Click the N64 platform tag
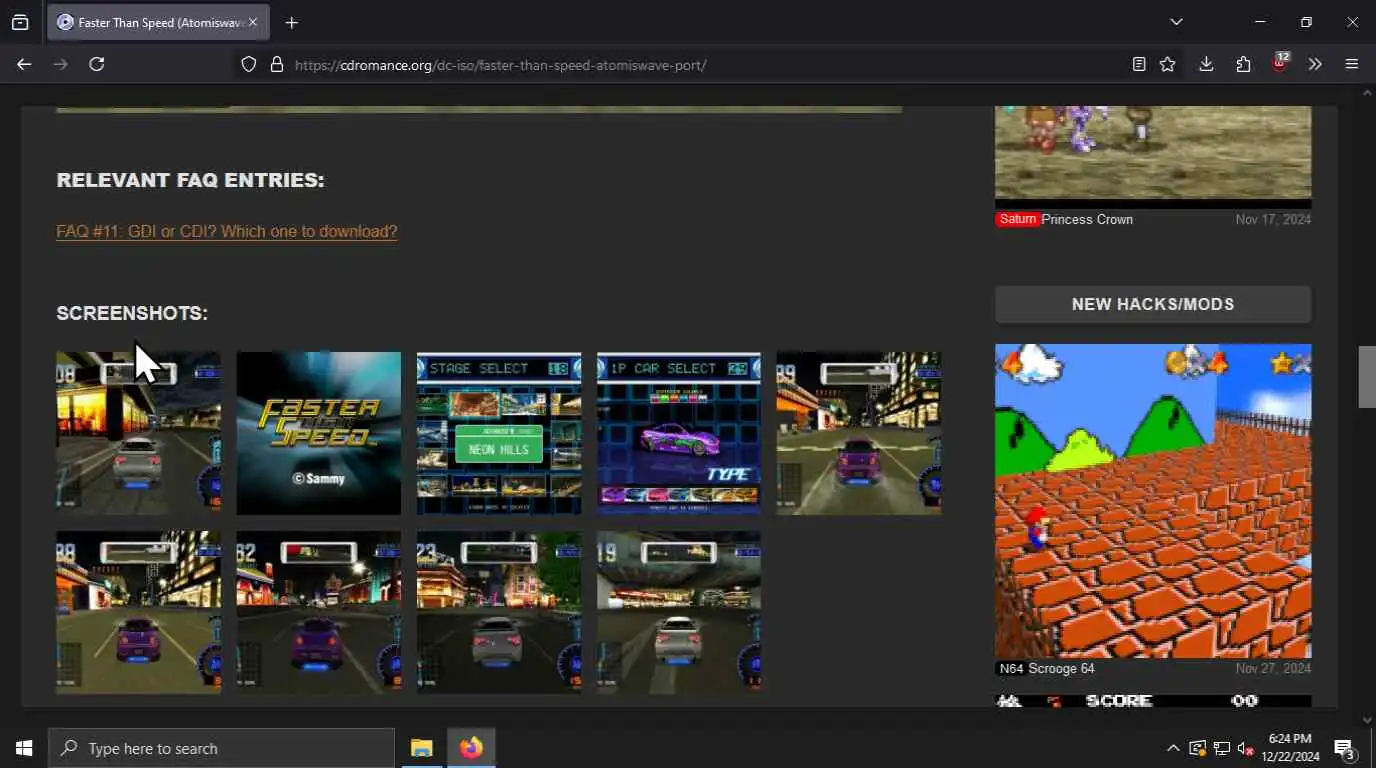Screen dimensions: 1376x768 coord(1010,668)
